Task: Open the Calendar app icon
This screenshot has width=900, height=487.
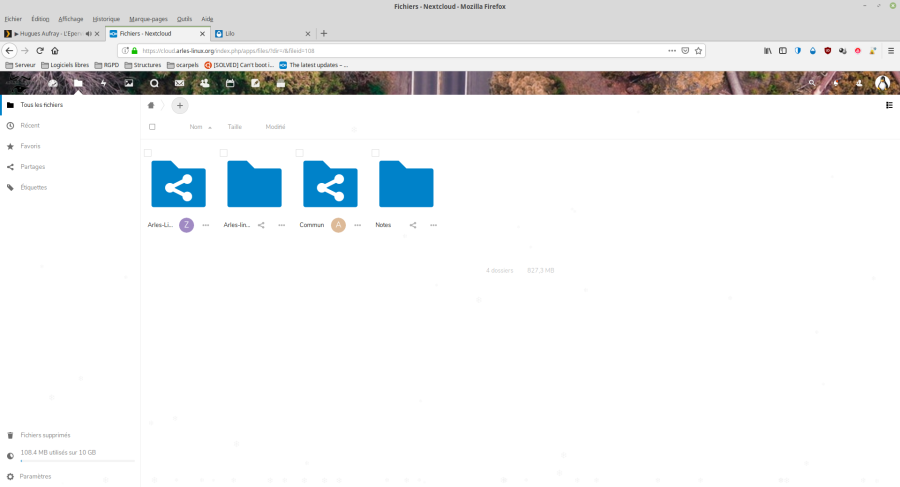Action: (230, 83)
